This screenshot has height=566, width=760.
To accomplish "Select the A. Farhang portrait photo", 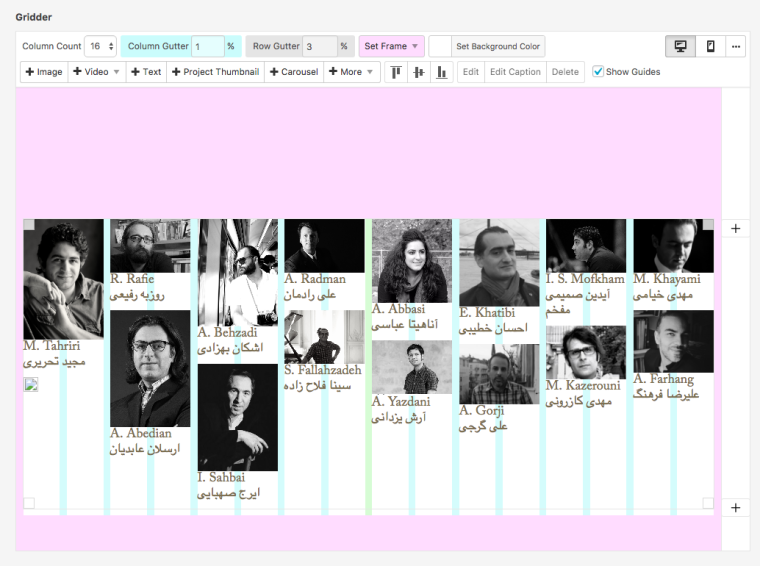I will point(673,341).
